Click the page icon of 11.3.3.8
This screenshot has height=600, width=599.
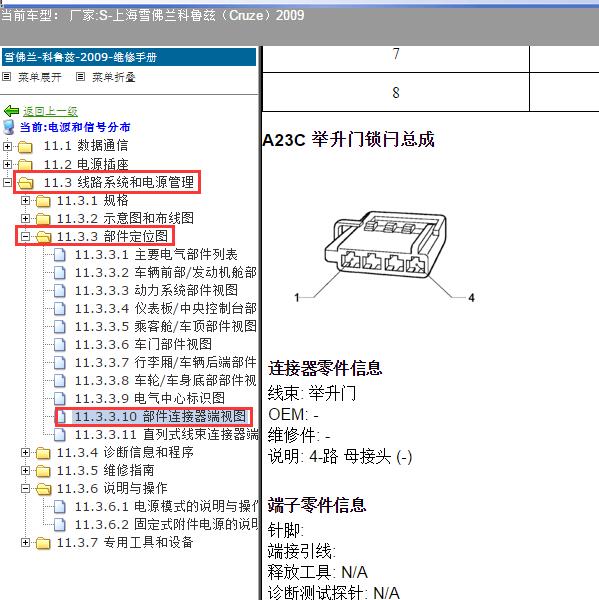click(60, 381)
